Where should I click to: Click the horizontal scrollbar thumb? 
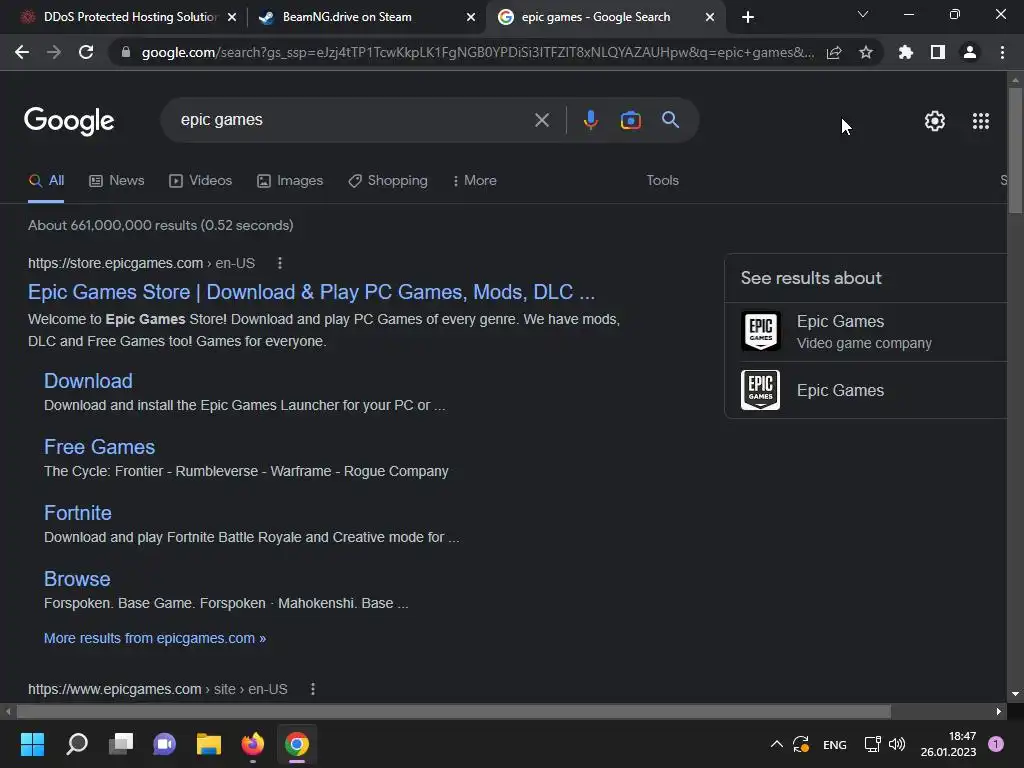453,711
